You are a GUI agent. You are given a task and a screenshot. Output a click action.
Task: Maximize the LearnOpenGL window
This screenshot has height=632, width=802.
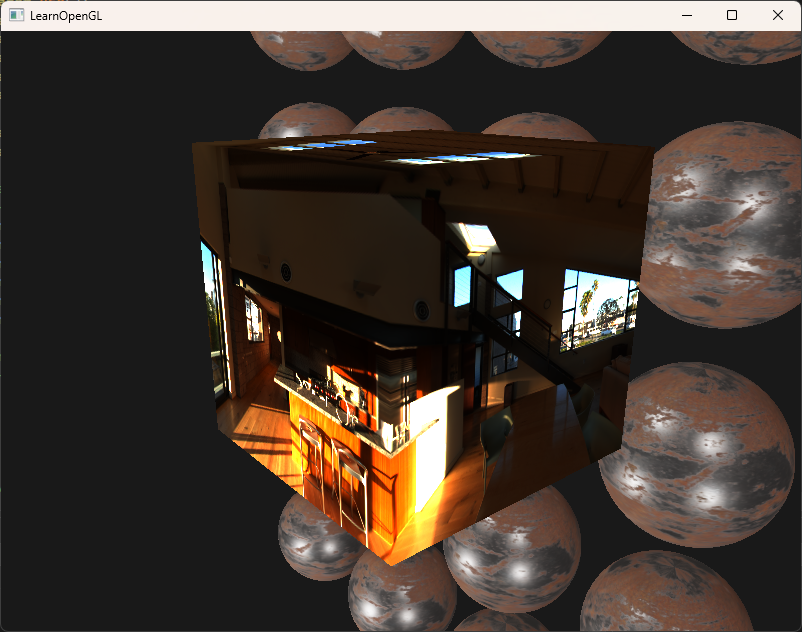pos(732,15)
